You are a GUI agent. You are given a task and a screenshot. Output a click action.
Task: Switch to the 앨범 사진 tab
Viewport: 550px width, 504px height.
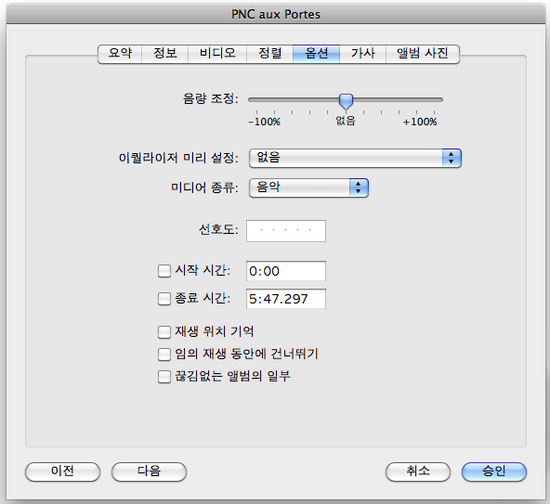click(x=422, y=53)
